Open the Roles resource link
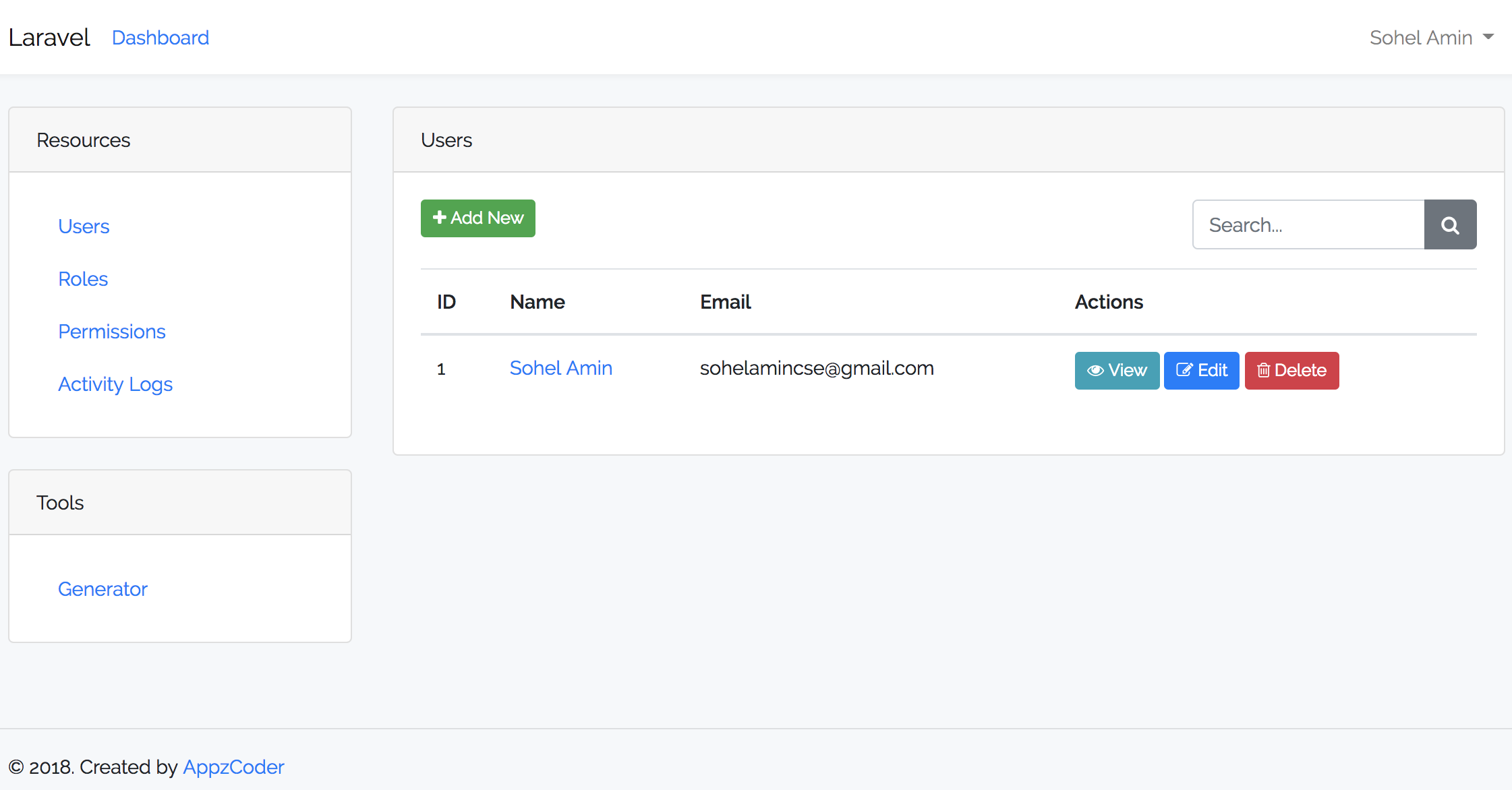Image resolution: width=1512 pixels, height=790 pixels. pos(83,279)
